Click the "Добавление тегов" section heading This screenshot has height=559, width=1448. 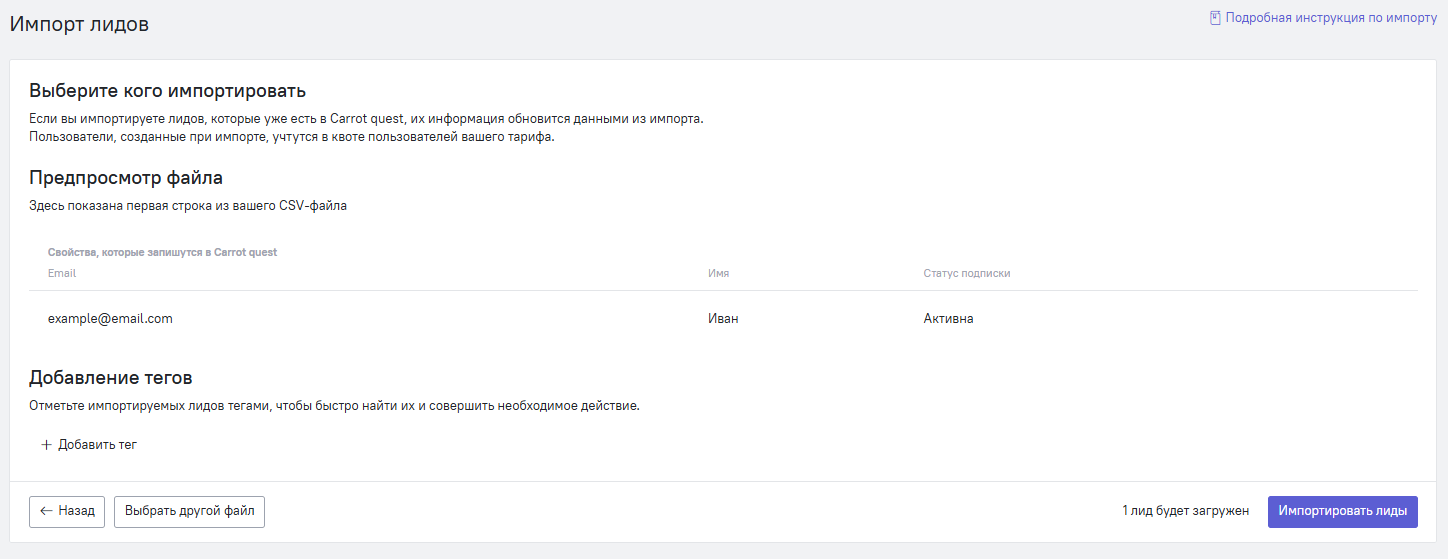coord(111,378)
